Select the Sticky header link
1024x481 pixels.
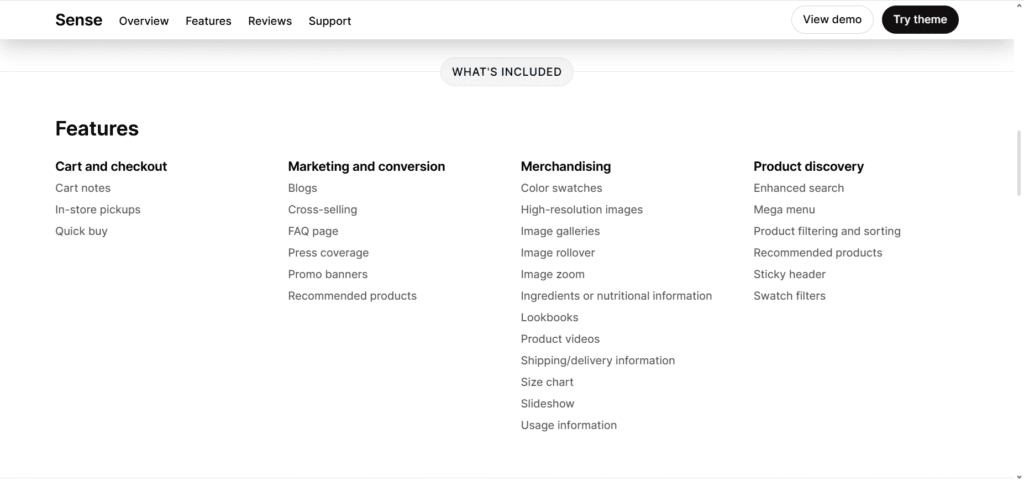(790, 274)
